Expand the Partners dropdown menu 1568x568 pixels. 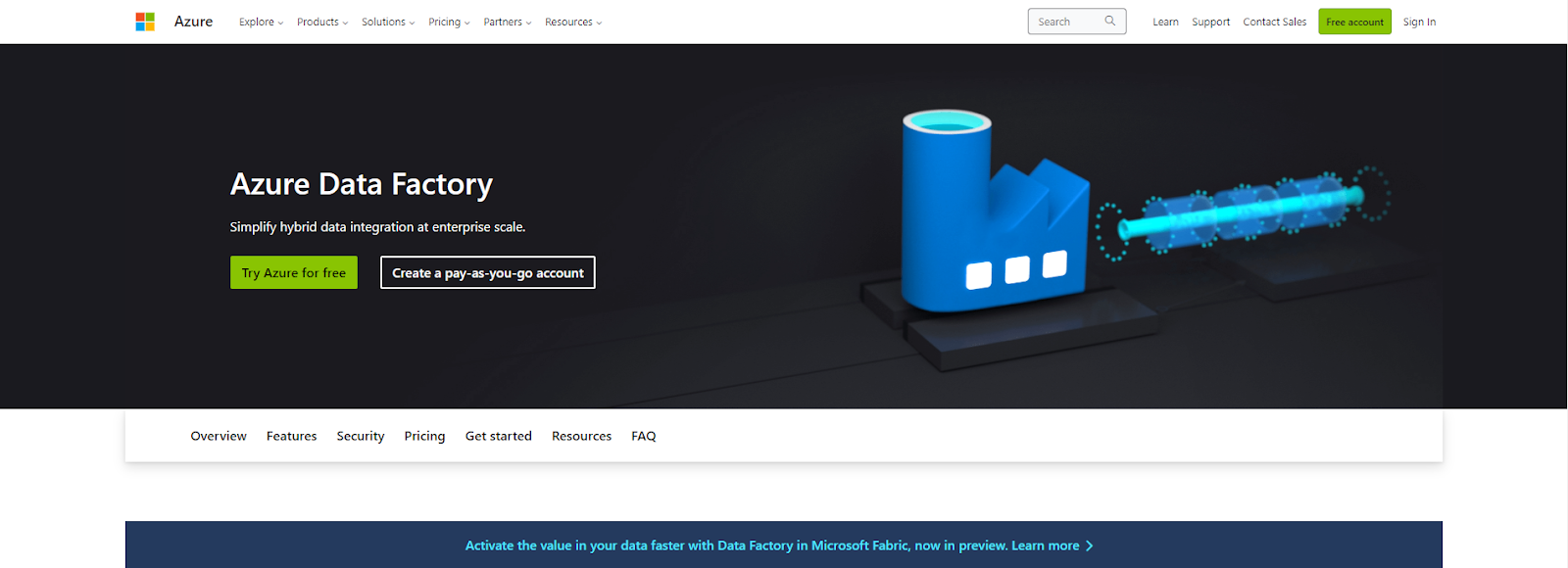507,22
